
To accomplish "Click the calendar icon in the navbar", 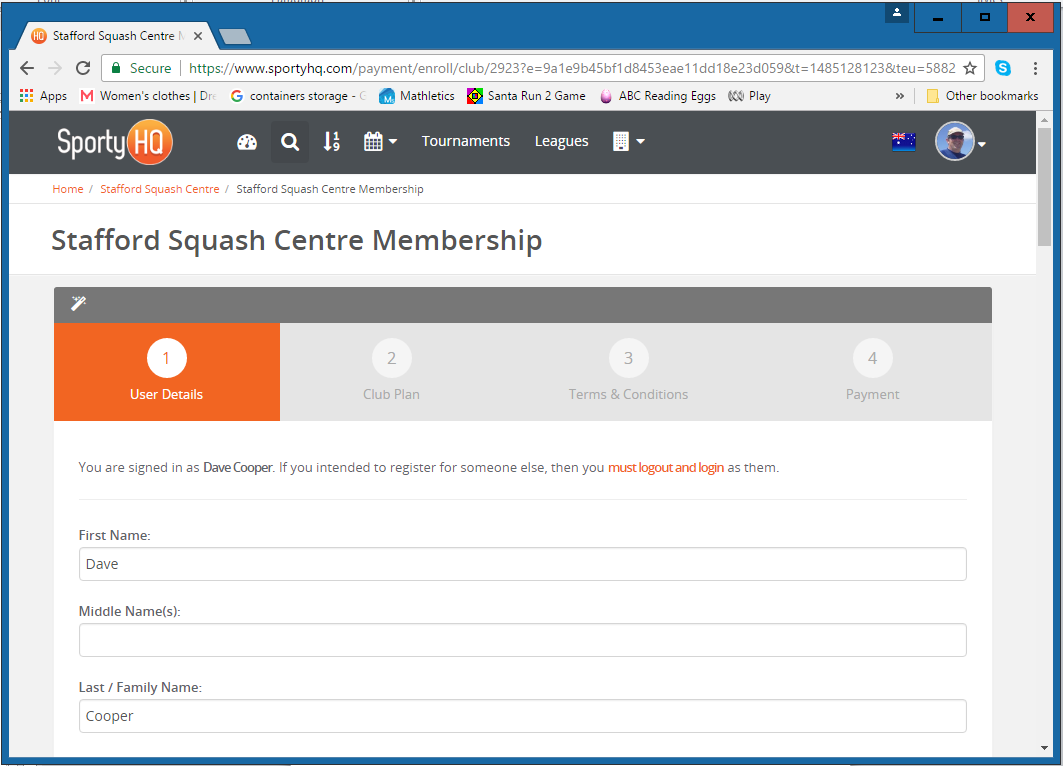I will pos(374,141).
